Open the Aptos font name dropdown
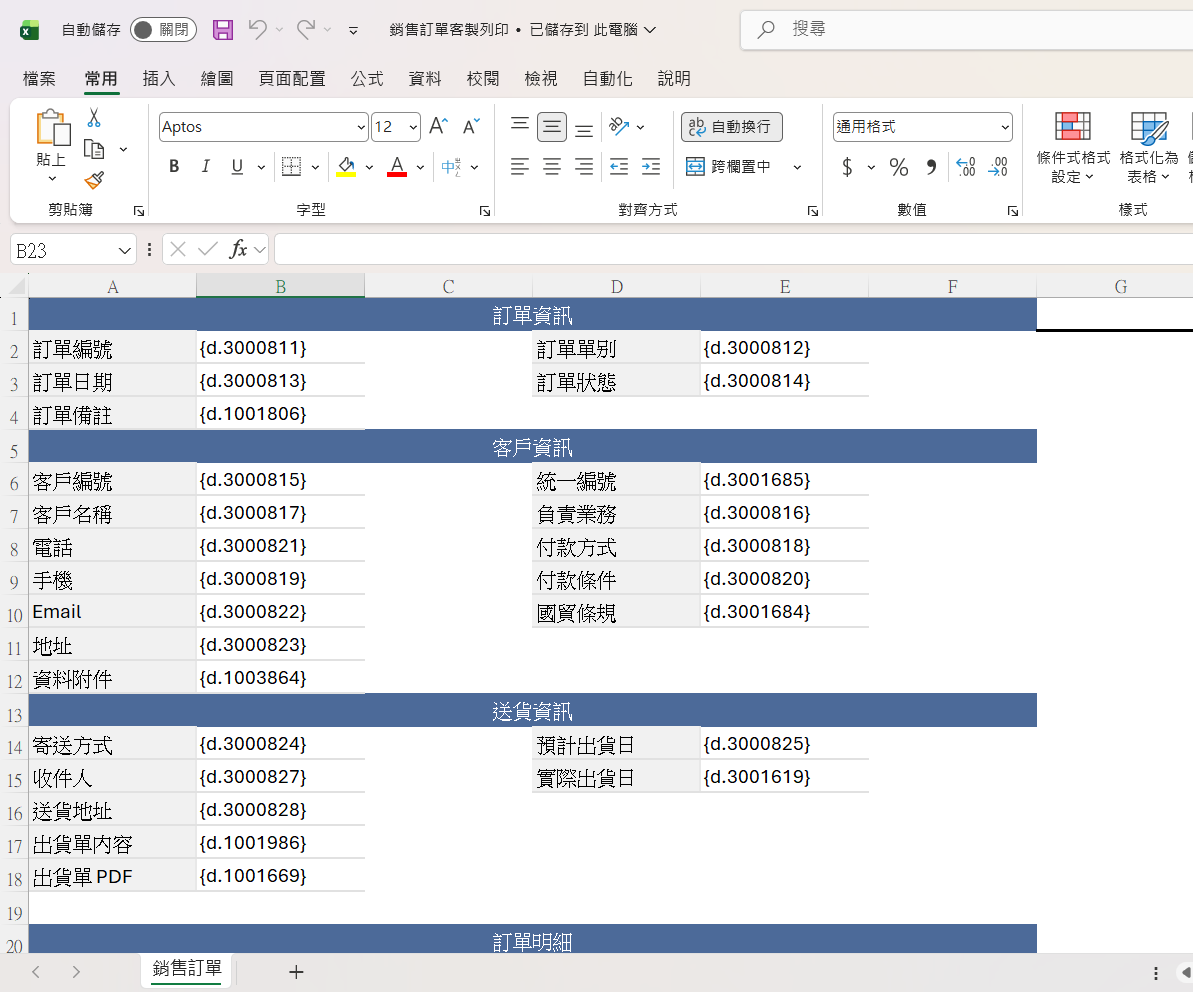The width and height of the screenshot is (1193, 992). coord(361,127)
